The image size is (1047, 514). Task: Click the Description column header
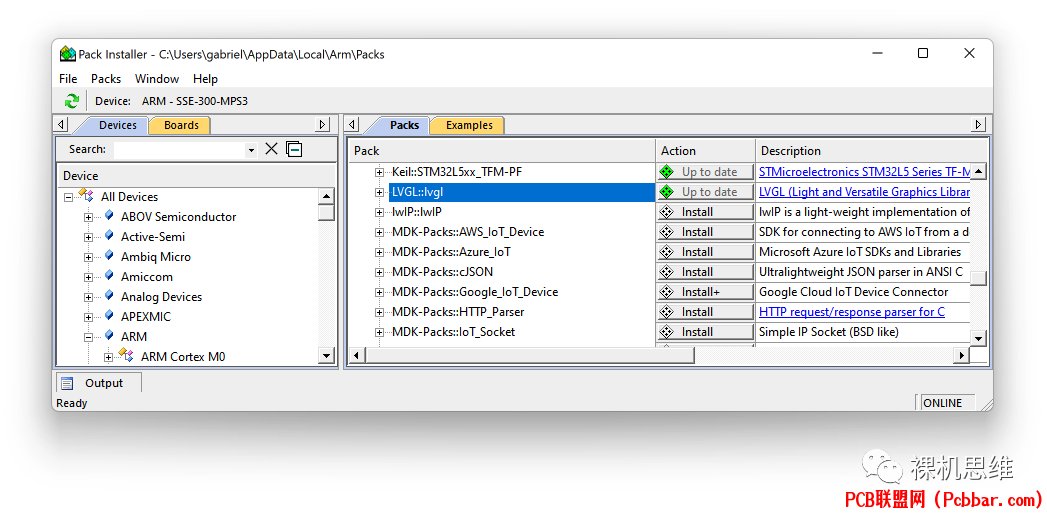pyautogui.click(x=871, y=151)
